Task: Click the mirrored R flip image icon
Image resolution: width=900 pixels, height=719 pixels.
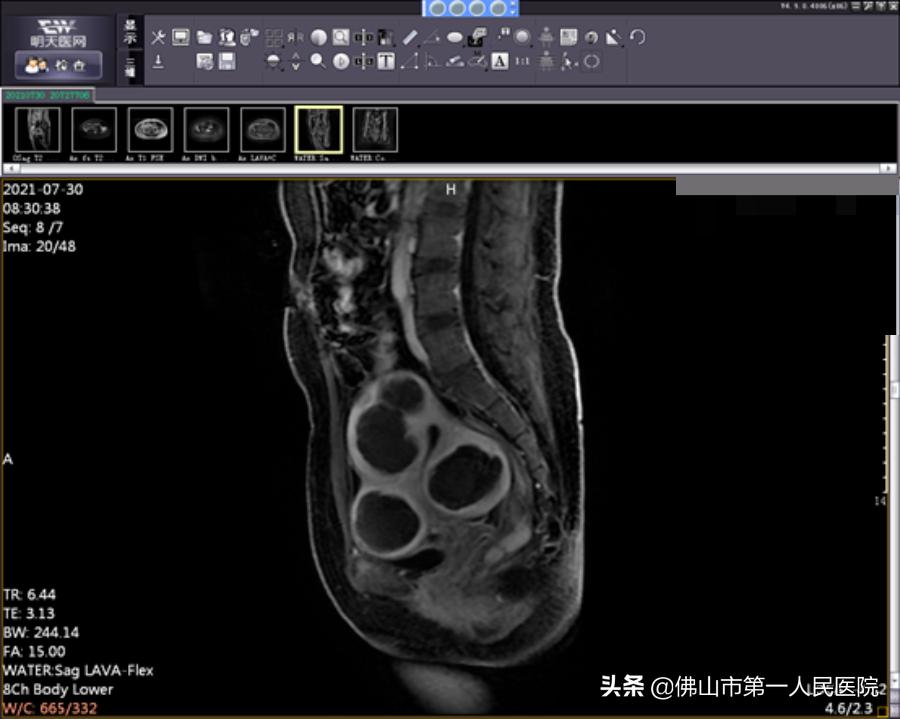Action: (x=295, y=38)
